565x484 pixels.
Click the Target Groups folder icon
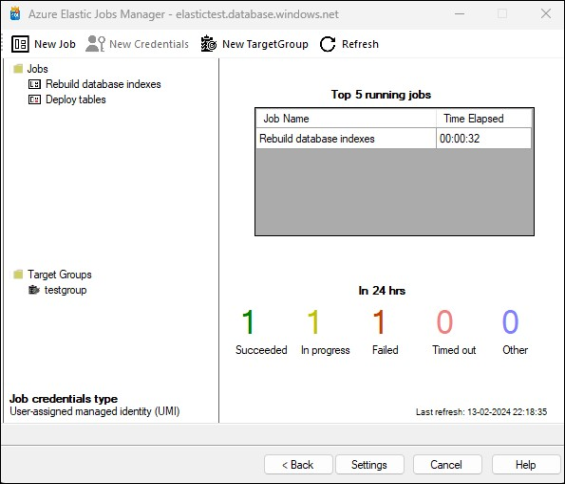click(x=18, y=275)
